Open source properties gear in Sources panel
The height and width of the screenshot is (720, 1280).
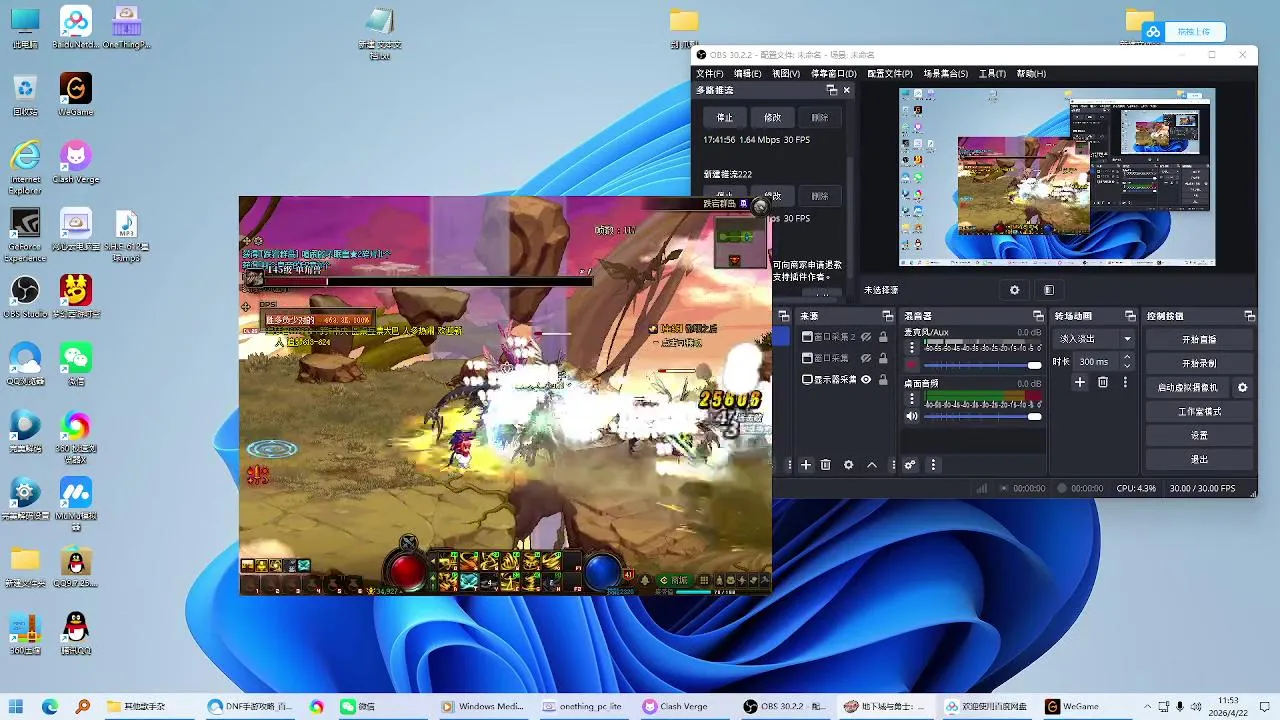[849, 465]
